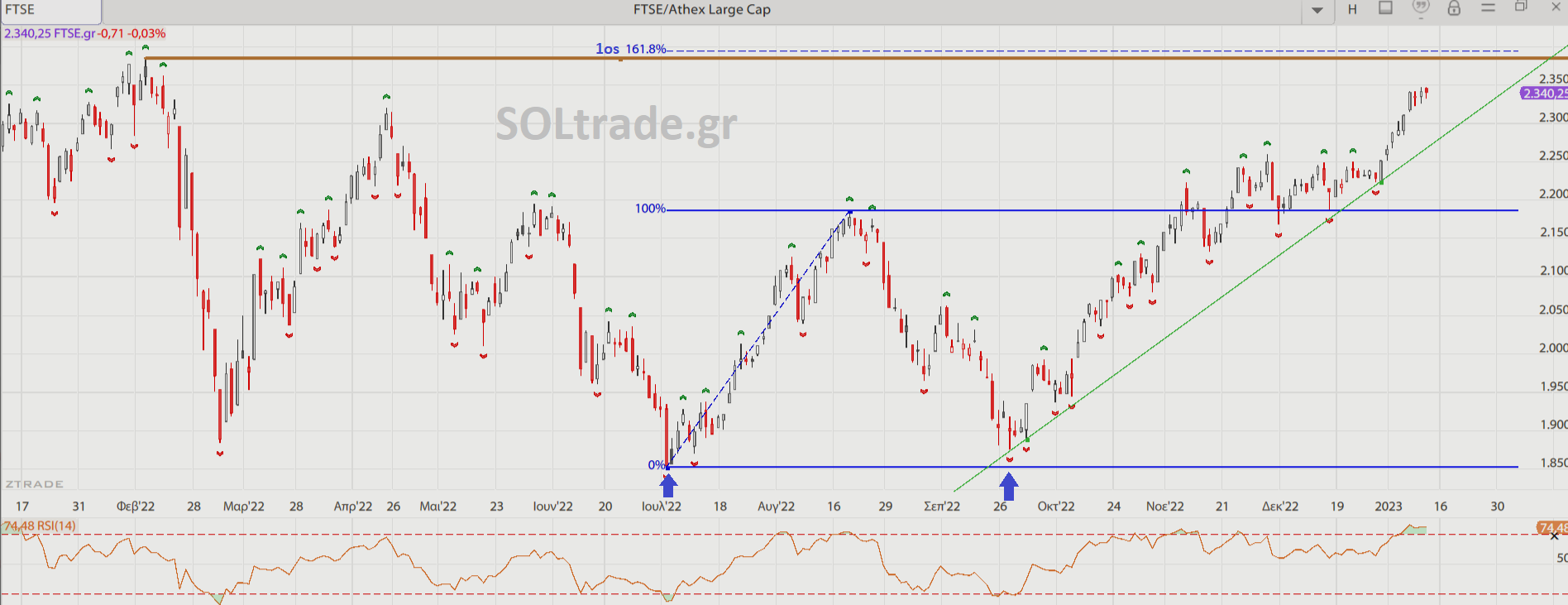
Task: Select the blue up arrow near Ιουλ'22
Action: tap(668, 485)
